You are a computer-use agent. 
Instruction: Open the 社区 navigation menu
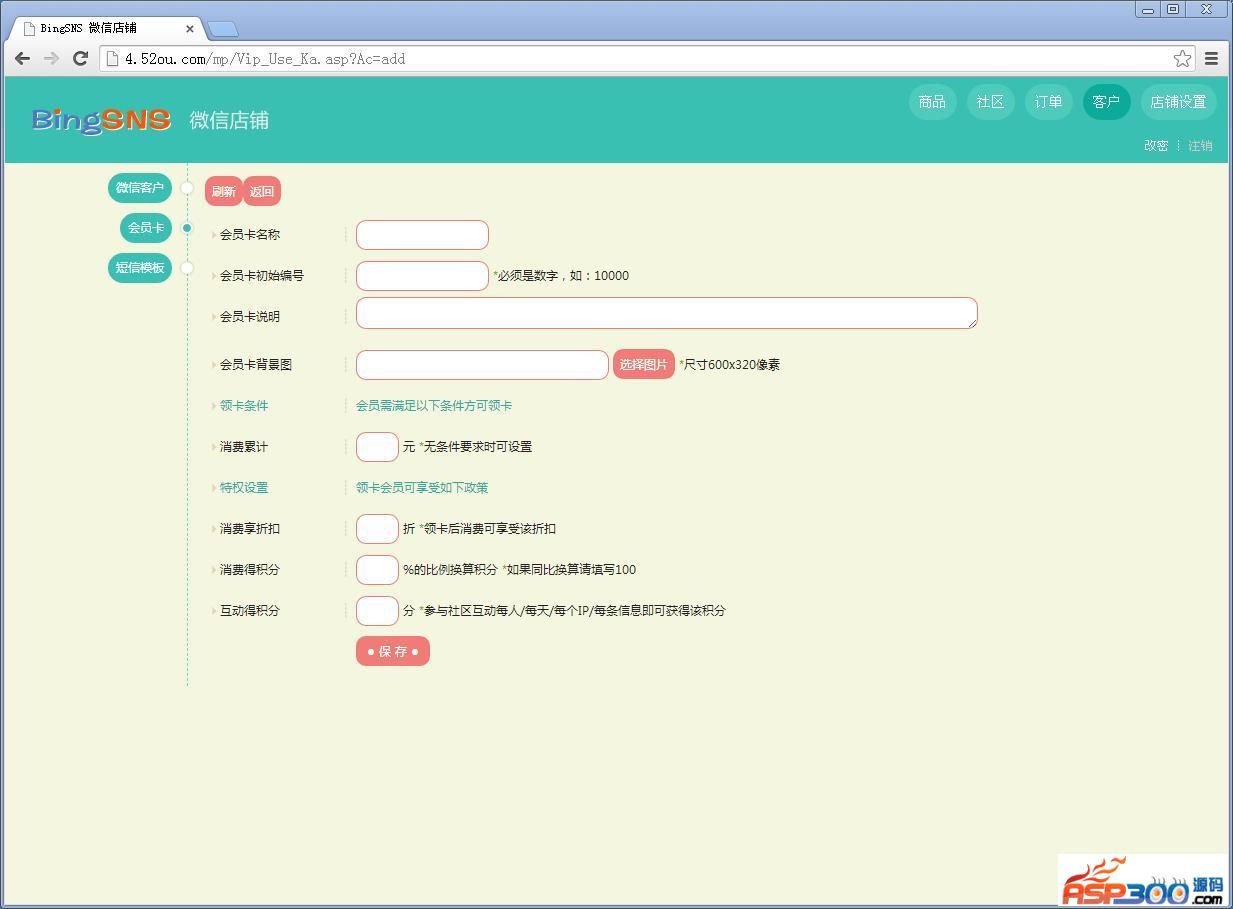point(990,102)
